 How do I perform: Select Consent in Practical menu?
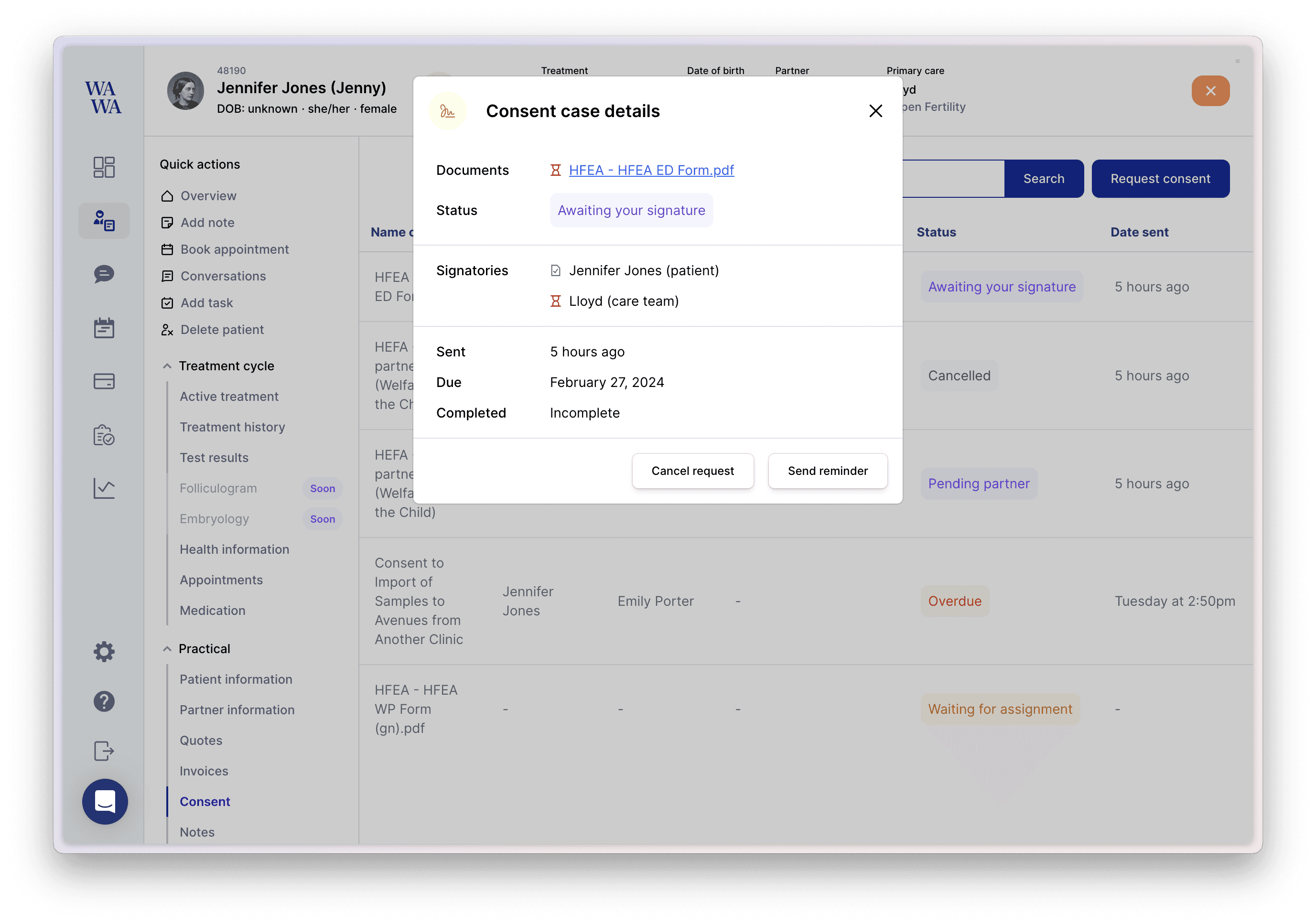tap(205, 801)
